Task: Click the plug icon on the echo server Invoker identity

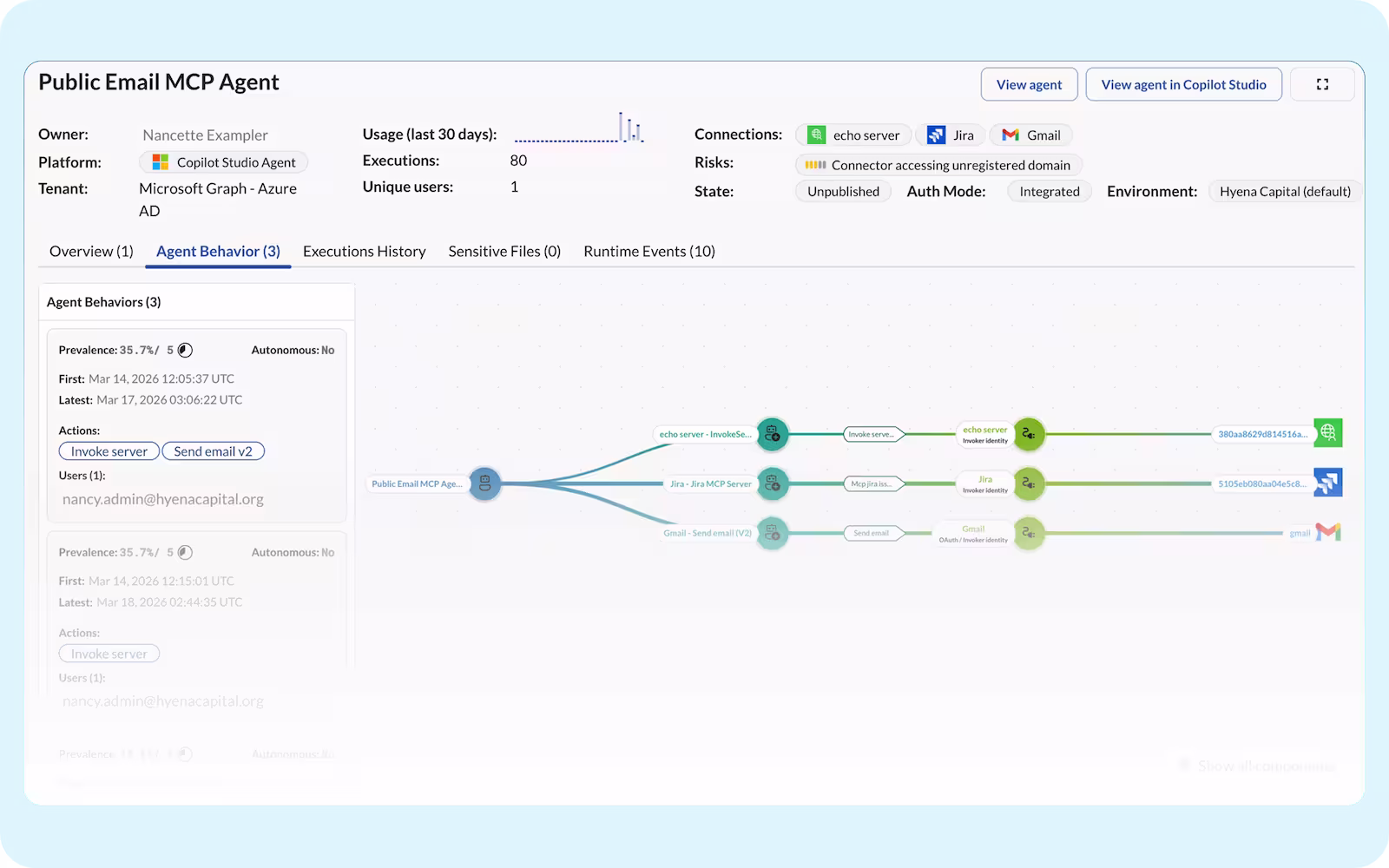Action: coord(1030,434)
